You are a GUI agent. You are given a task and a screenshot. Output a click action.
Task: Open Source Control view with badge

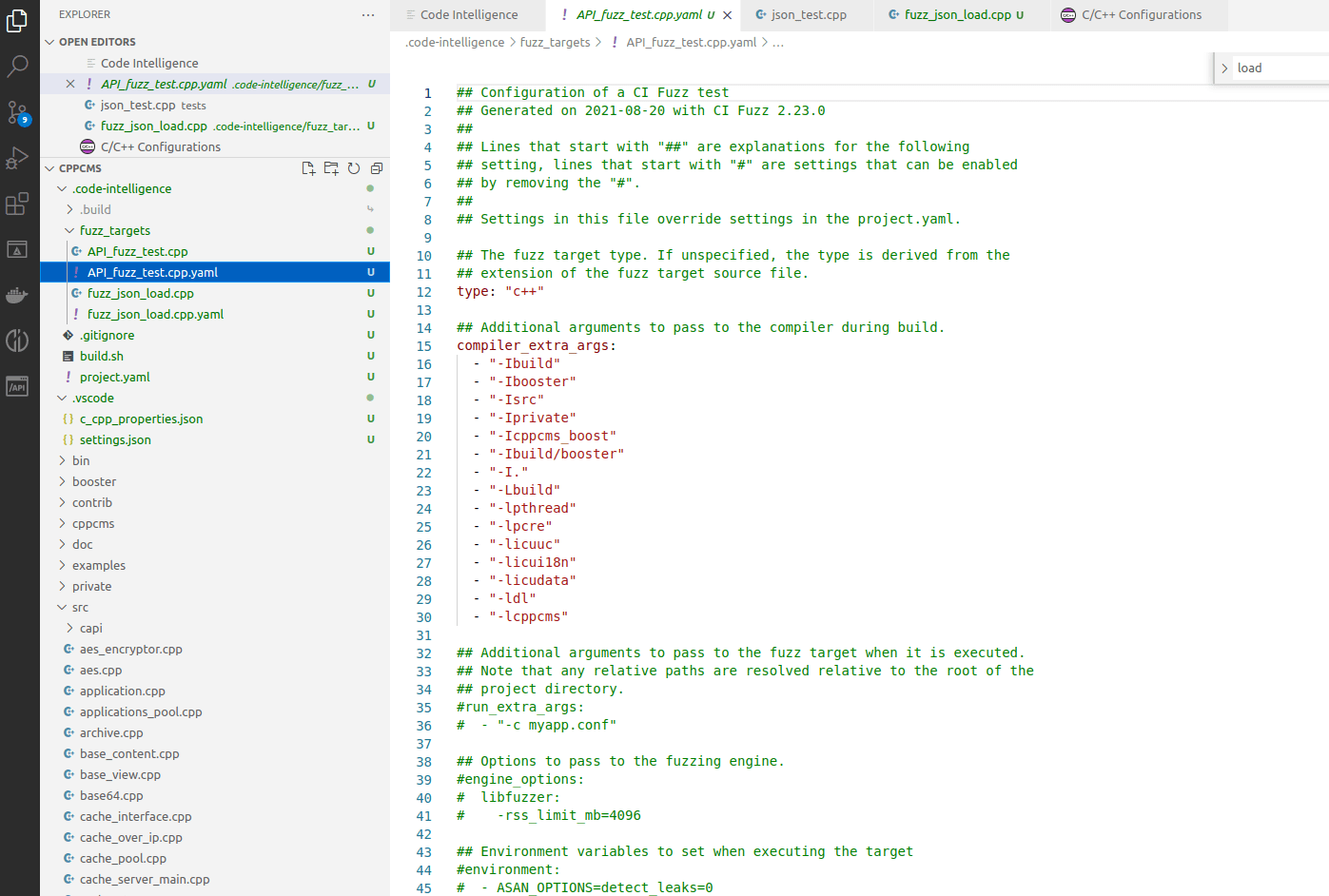[17, 112]
